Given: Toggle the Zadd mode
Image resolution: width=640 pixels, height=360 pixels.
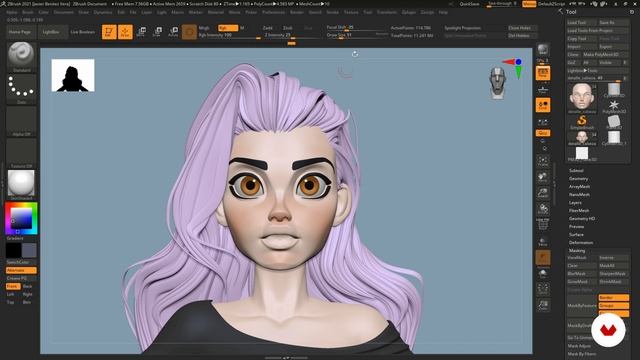Looking at the screenshot, I should coord(268,28).
